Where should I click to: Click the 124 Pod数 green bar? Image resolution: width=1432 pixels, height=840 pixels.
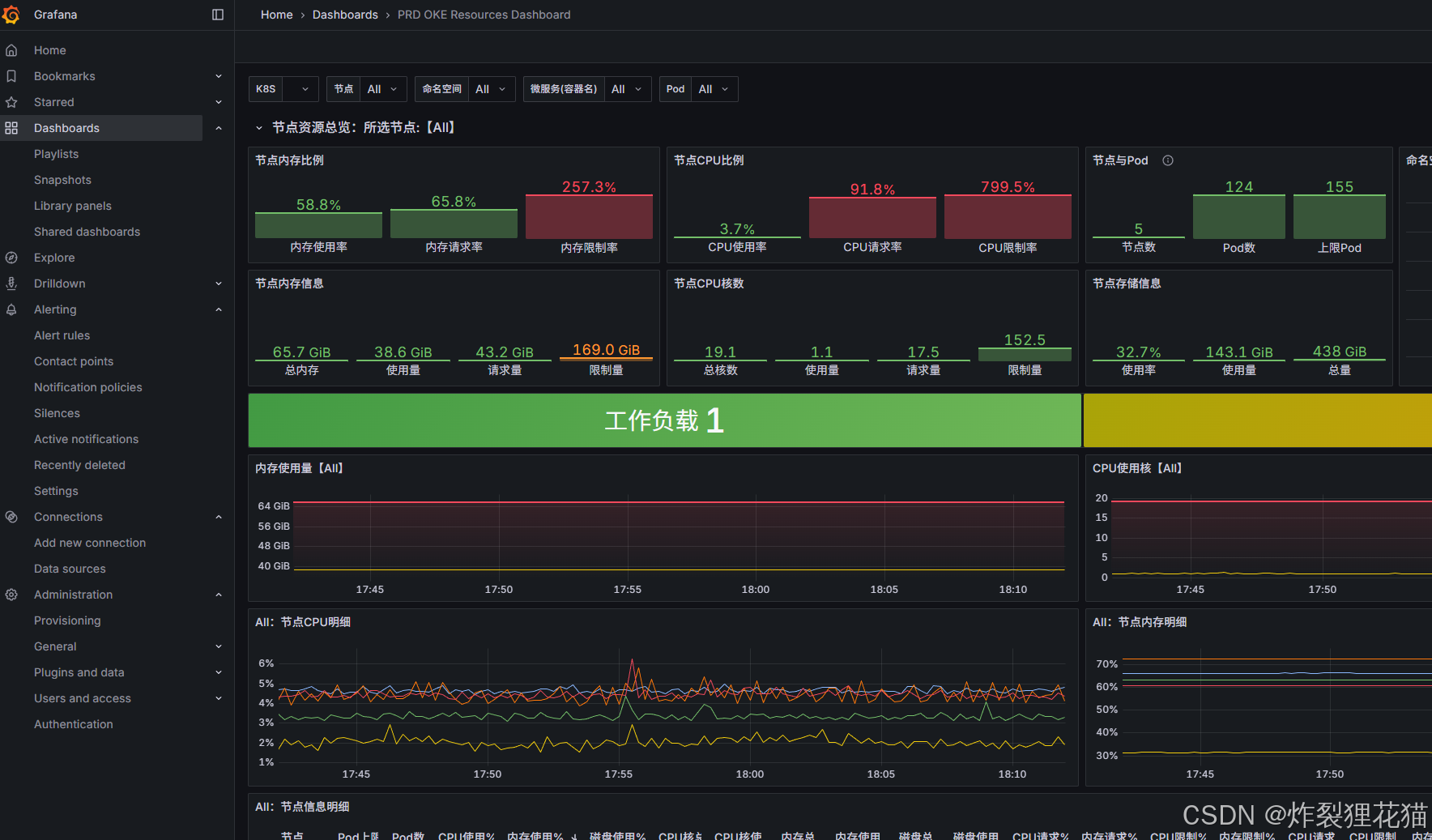[x=1239, y=216]
